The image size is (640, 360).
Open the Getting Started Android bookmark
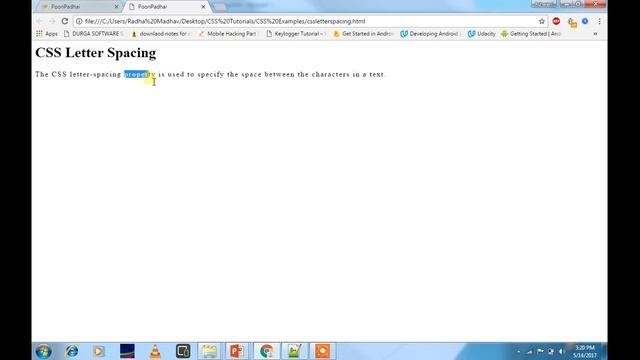click(531, 34)
